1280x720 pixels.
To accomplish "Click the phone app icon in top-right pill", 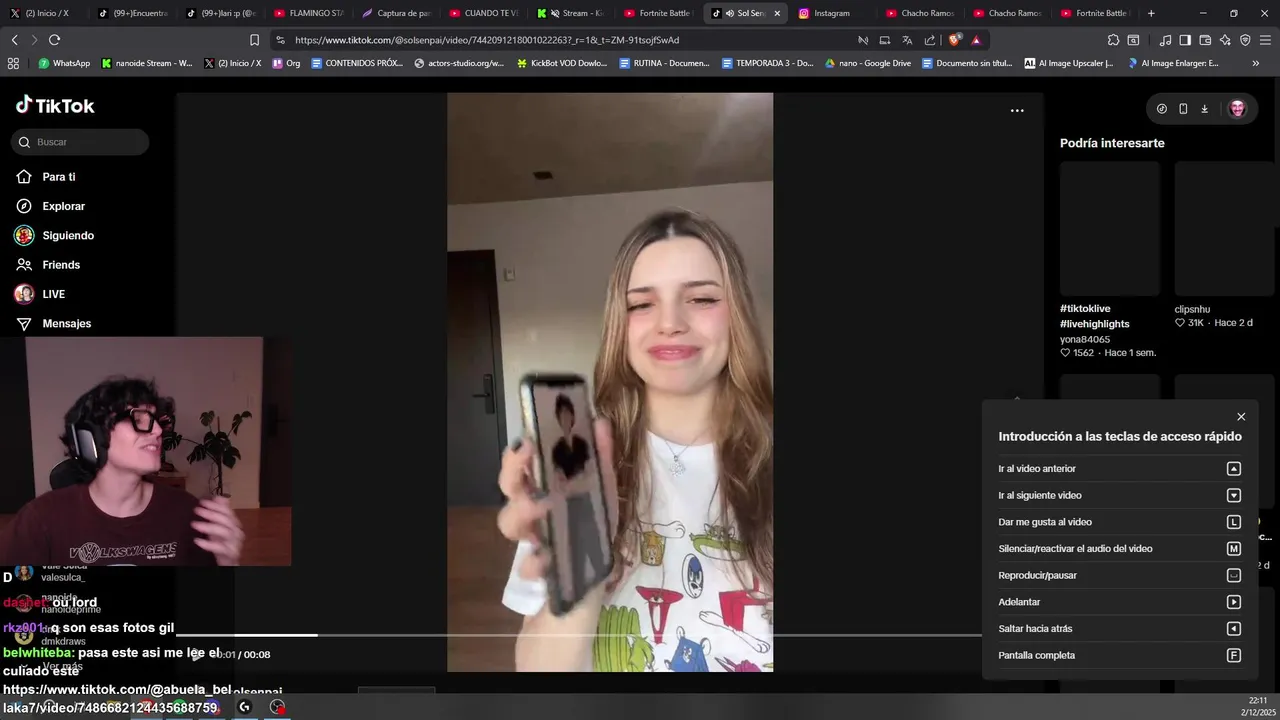I will click(x=1183, y=109).
